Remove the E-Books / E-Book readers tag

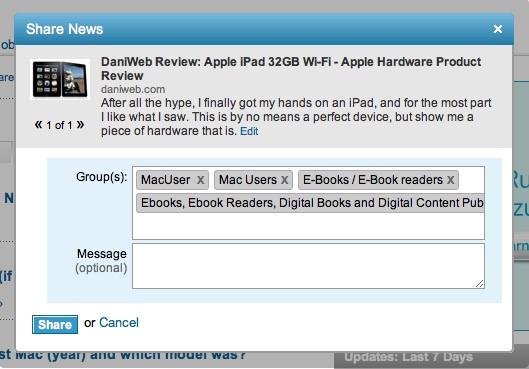click(x=450, y=180)
